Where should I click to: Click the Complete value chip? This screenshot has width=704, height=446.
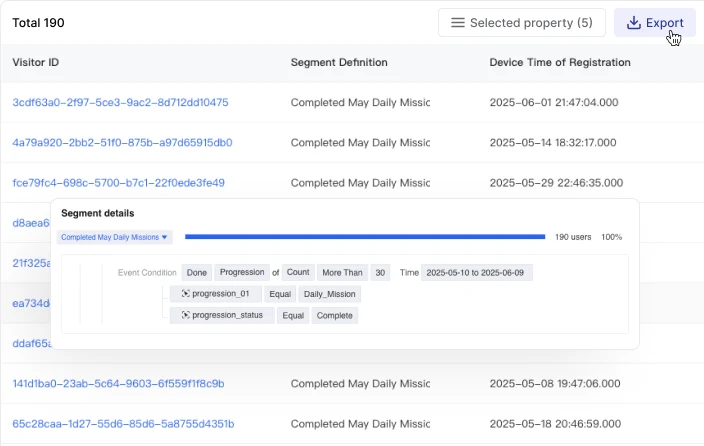pyautogui.click(x=334, y=316)
